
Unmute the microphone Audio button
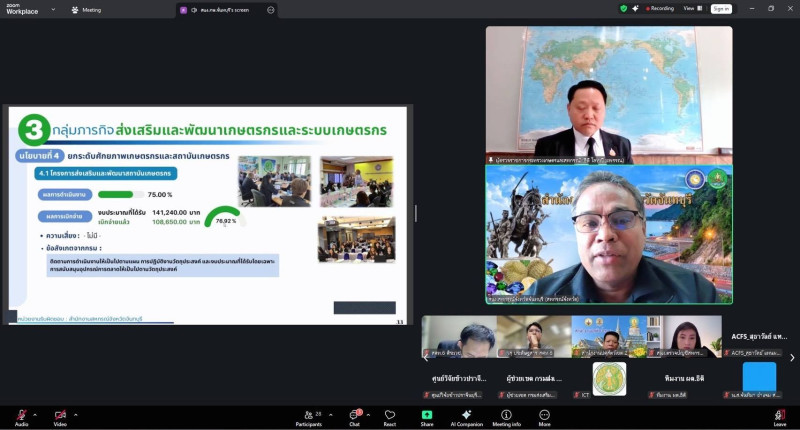tap(21, 415)
